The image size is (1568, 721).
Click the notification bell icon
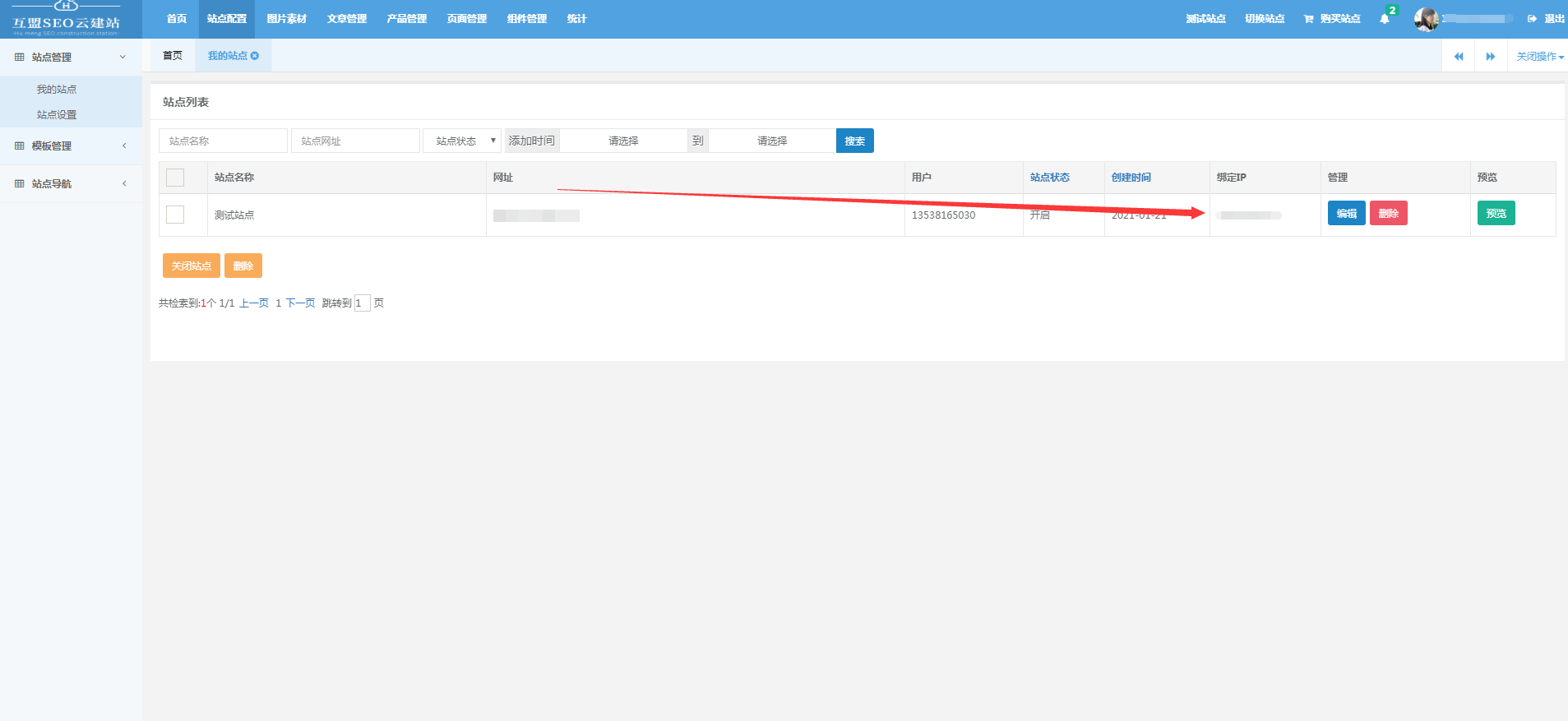coord(1385,19)
